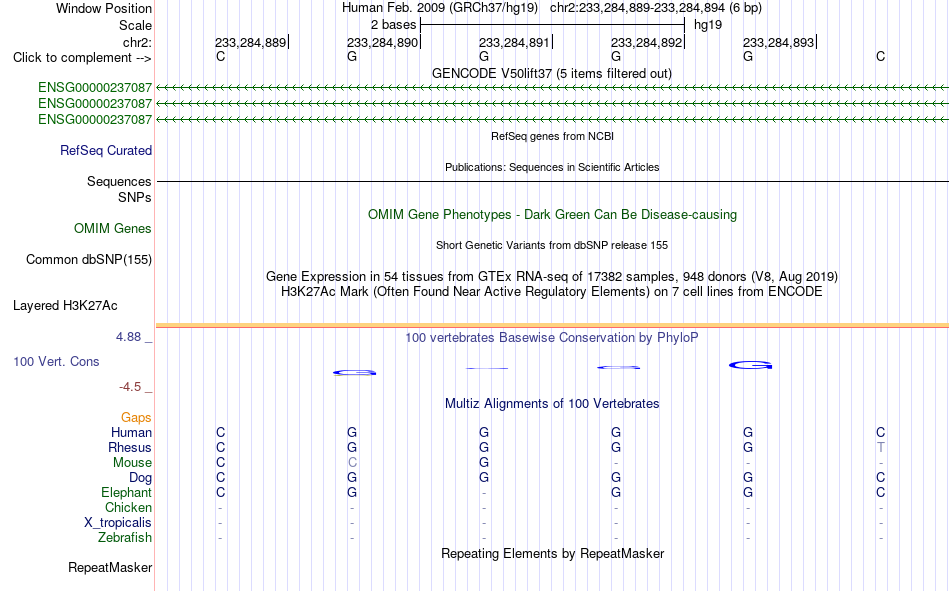This screenshot has height=591, width=950.
Task: Click the black Sequences track line
Action: pos(553,181)
